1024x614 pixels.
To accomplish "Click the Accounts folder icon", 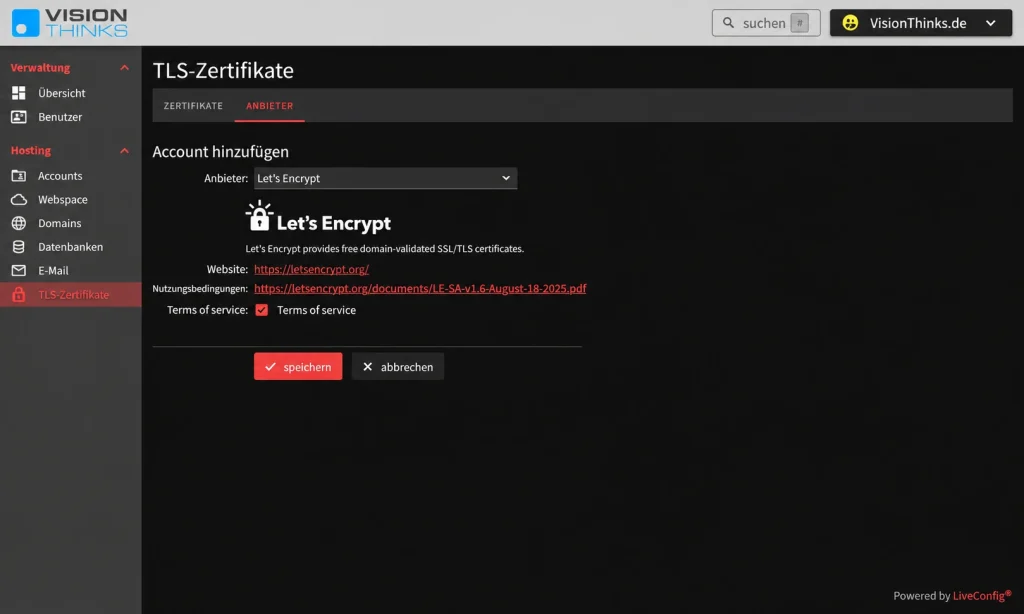I will 19,176.
